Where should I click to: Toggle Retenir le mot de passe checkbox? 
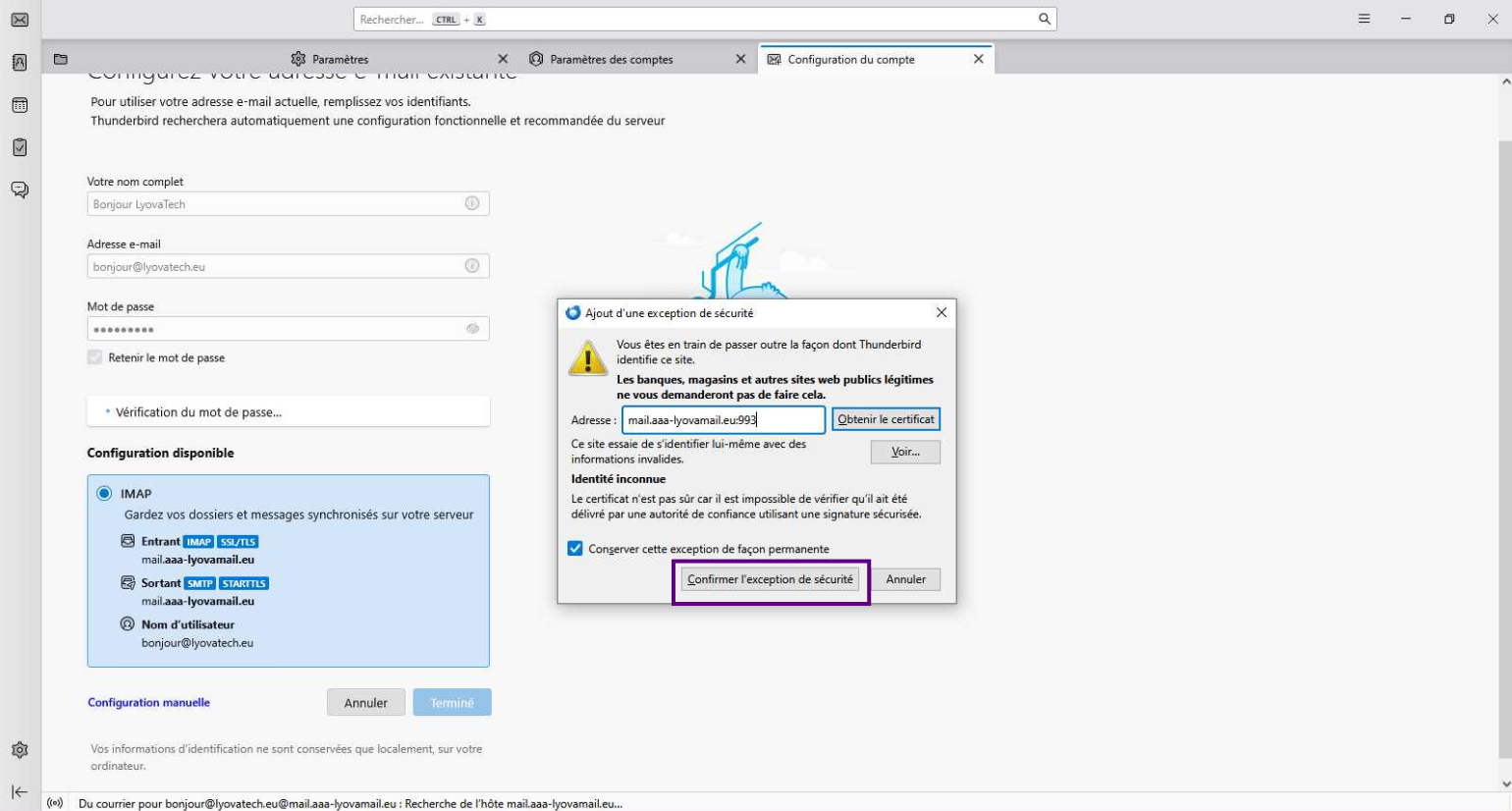click(95, 357)
